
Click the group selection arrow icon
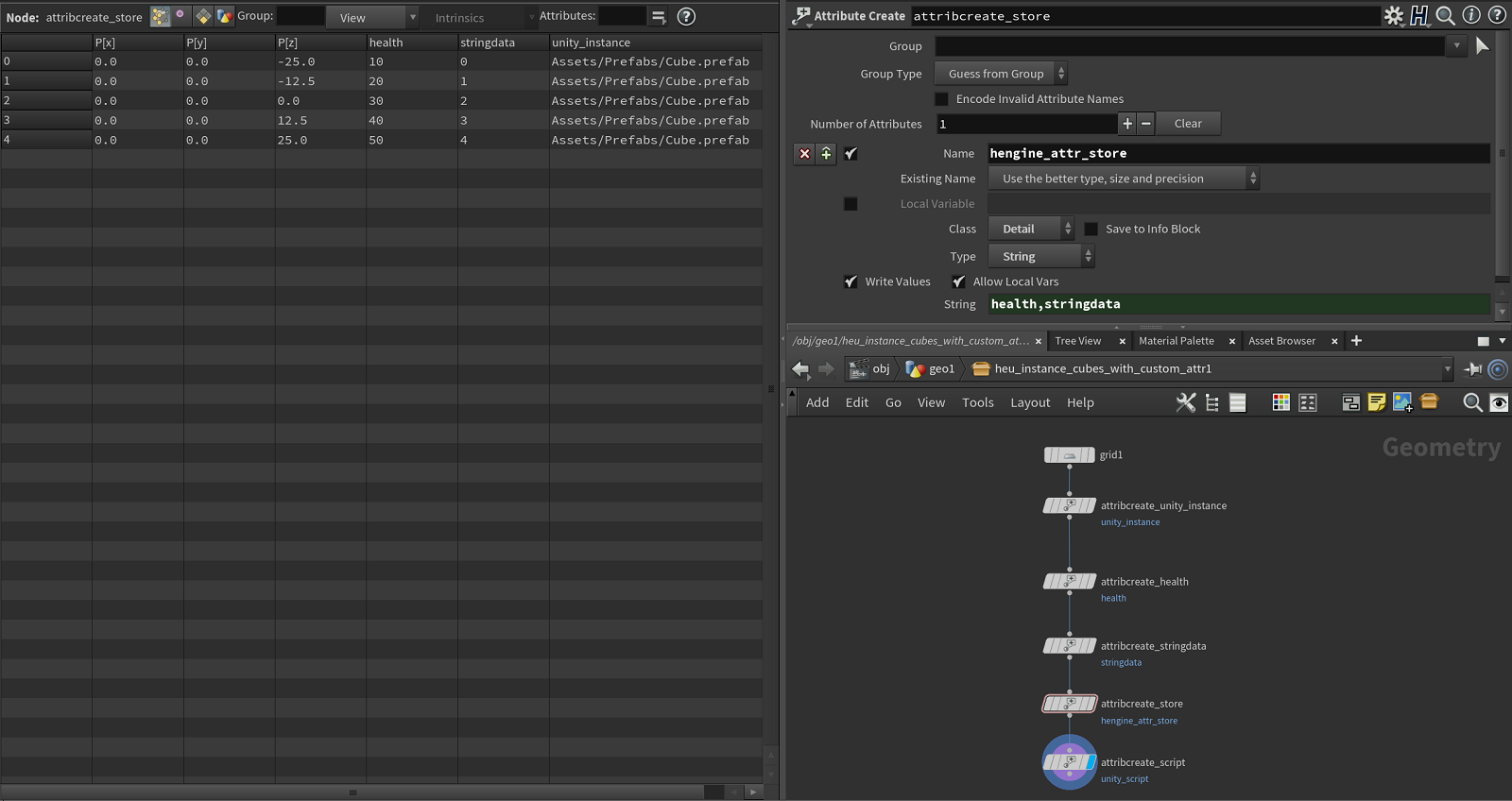pos(1482,45)
